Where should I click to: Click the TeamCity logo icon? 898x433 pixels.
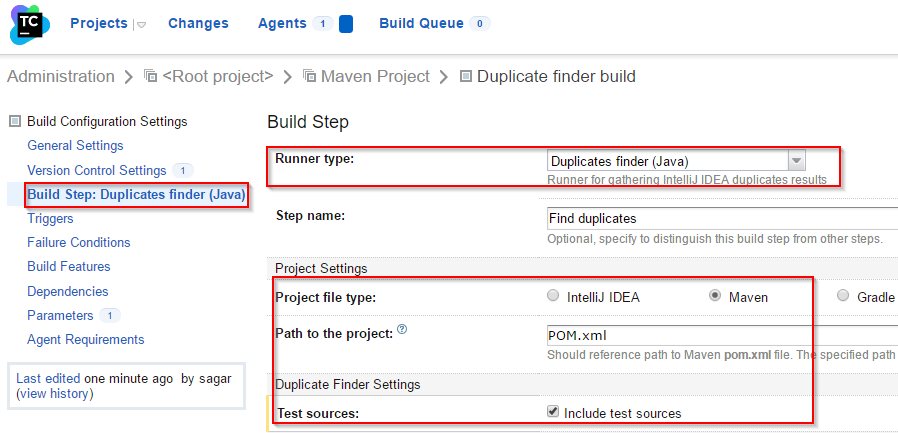30,24
